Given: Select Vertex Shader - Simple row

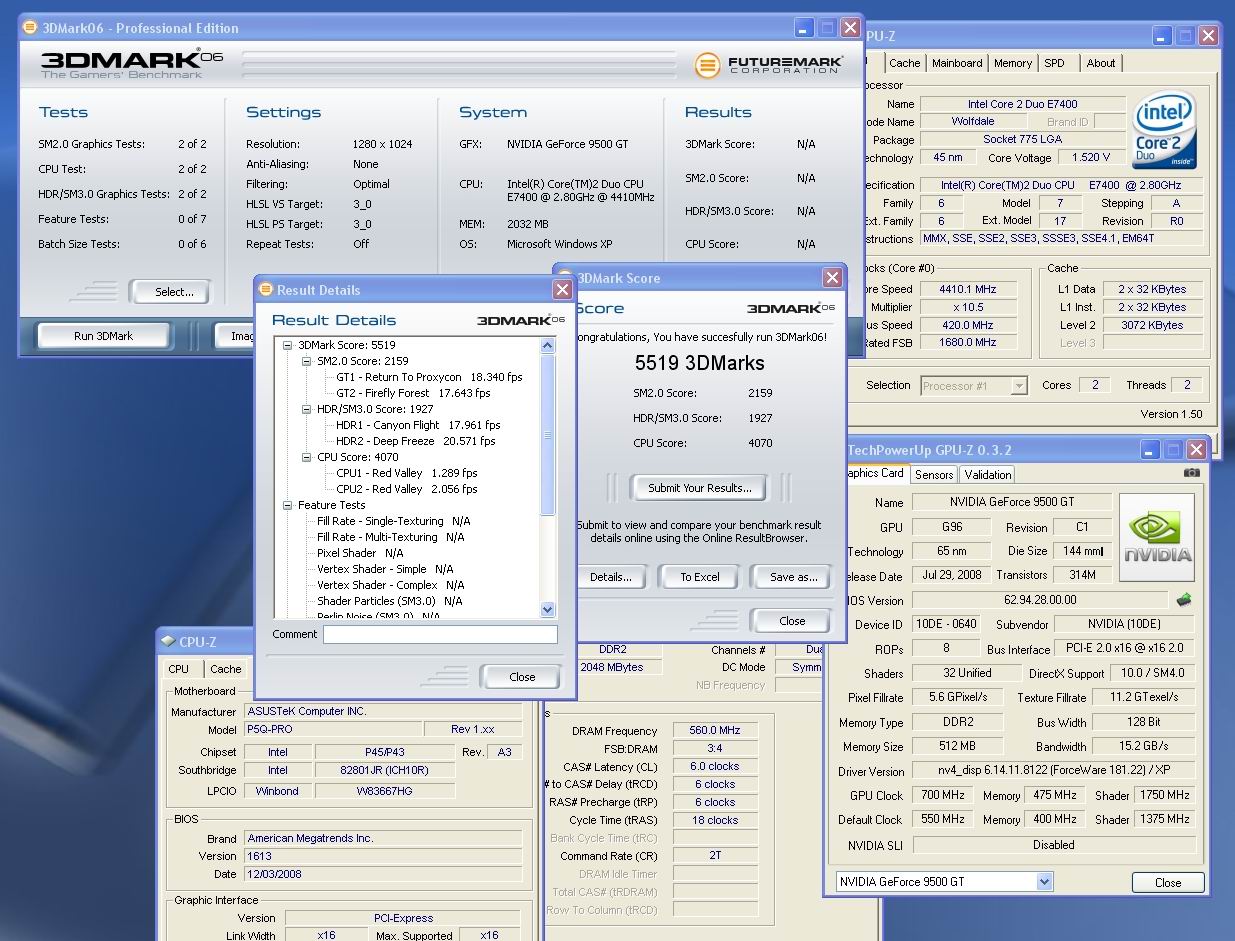Looking at the screenshot, I should (x=385, y=569).
